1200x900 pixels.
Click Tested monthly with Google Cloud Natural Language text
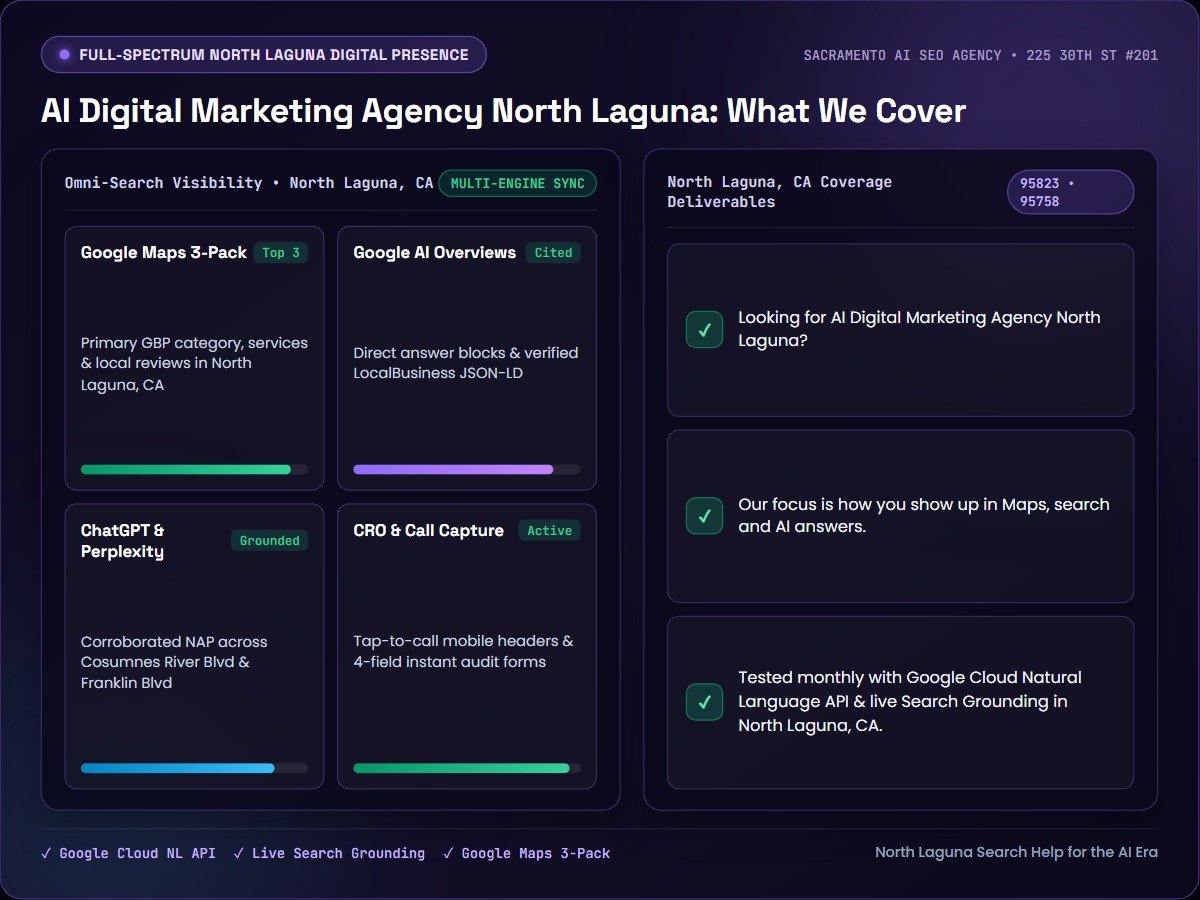[910, 702]
